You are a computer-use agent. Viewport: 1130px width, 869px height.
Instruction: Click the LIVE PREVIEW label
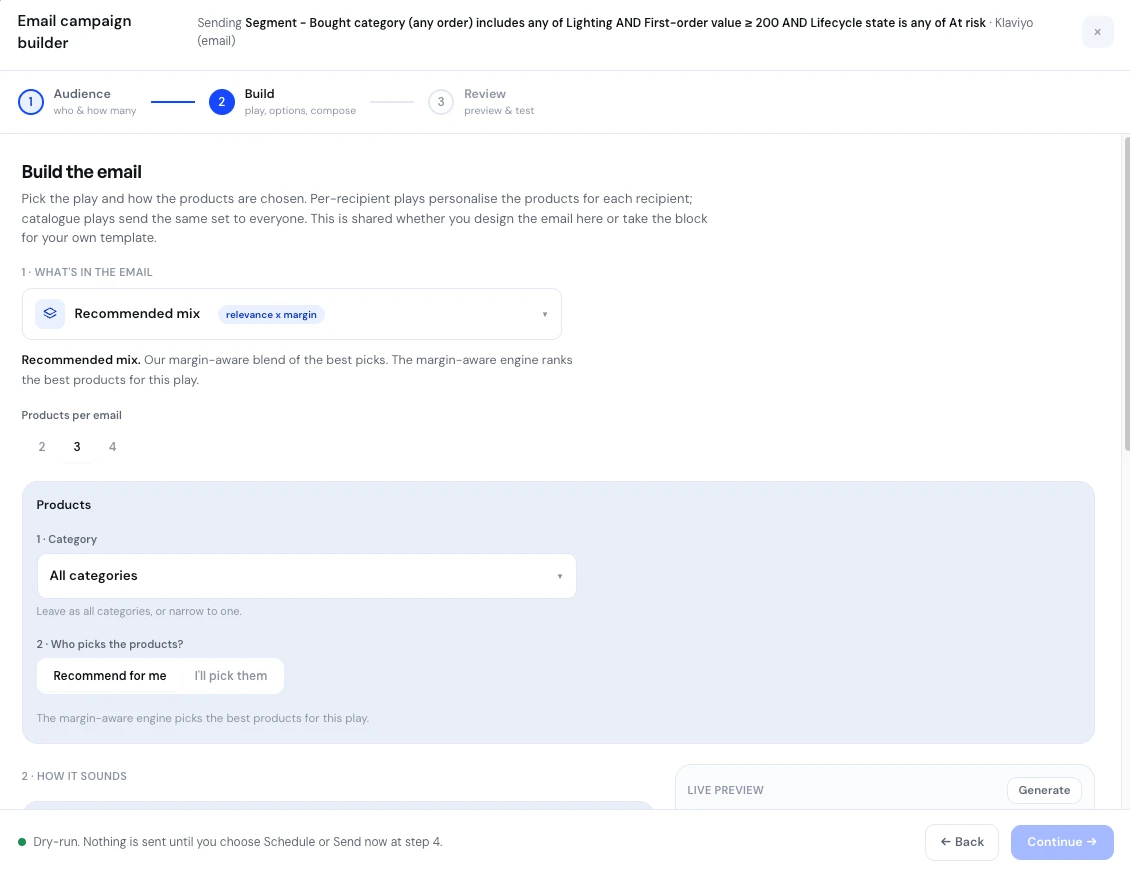pos(725,790)
